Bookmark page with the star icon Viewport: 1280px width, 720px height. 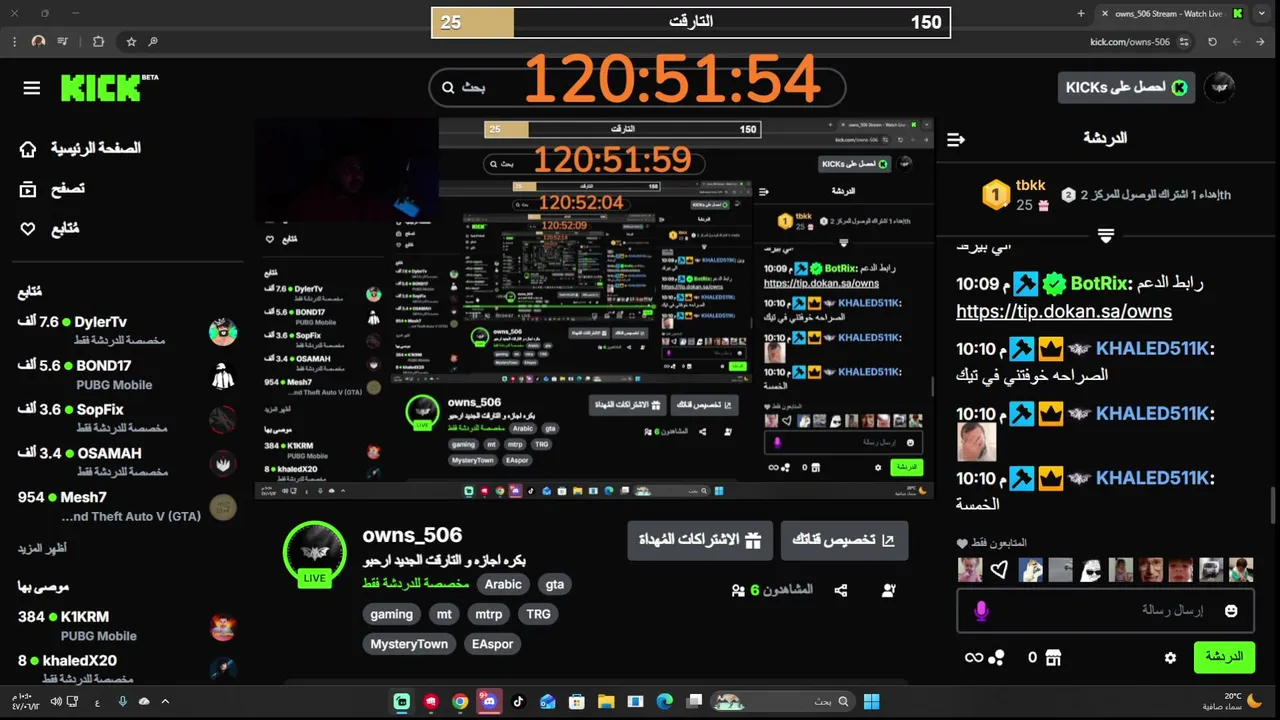(x=131, y=42)
